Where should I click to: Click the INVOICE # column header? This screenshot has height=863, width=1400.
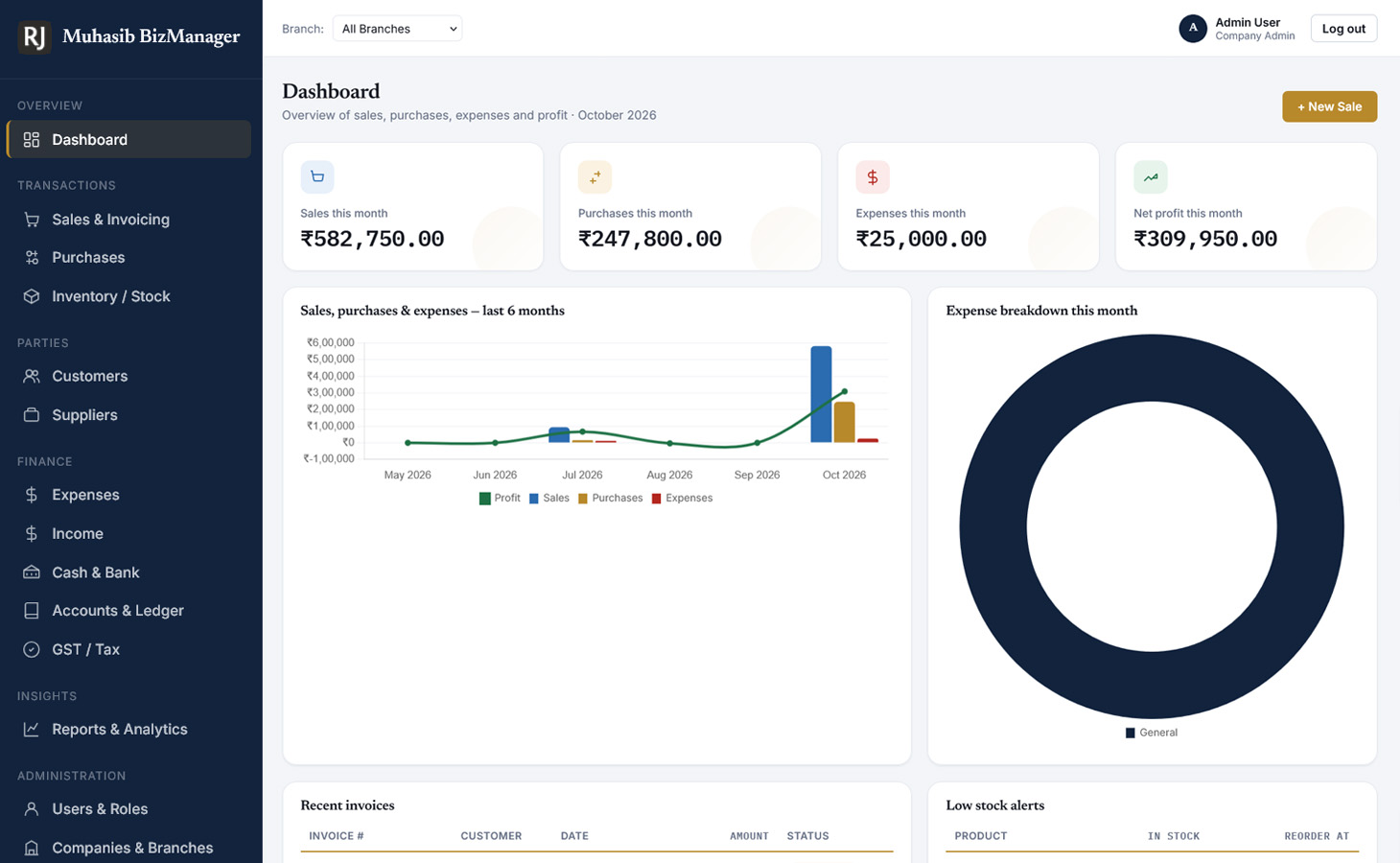337,836
